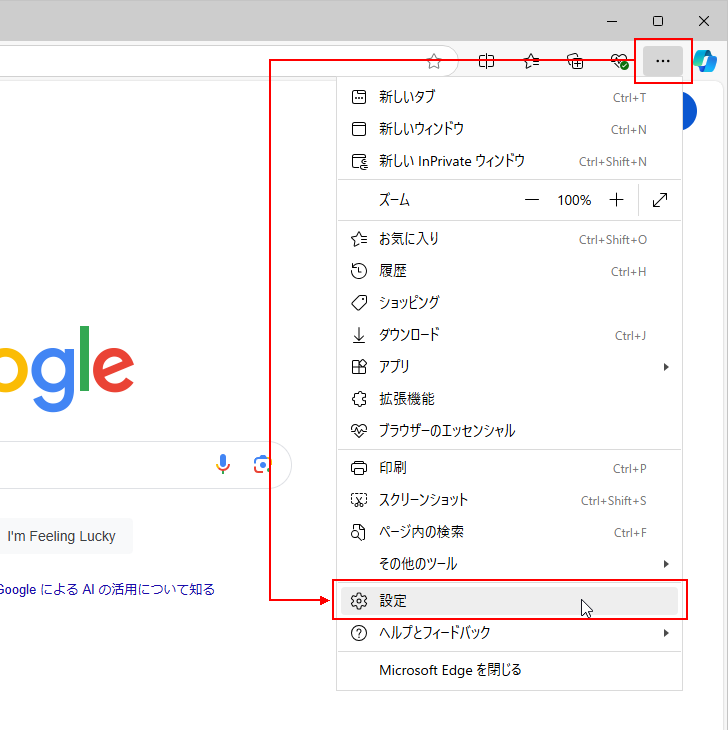Select スクリーンショット menu item
This screenshot has width=728, height=730.
509,500
